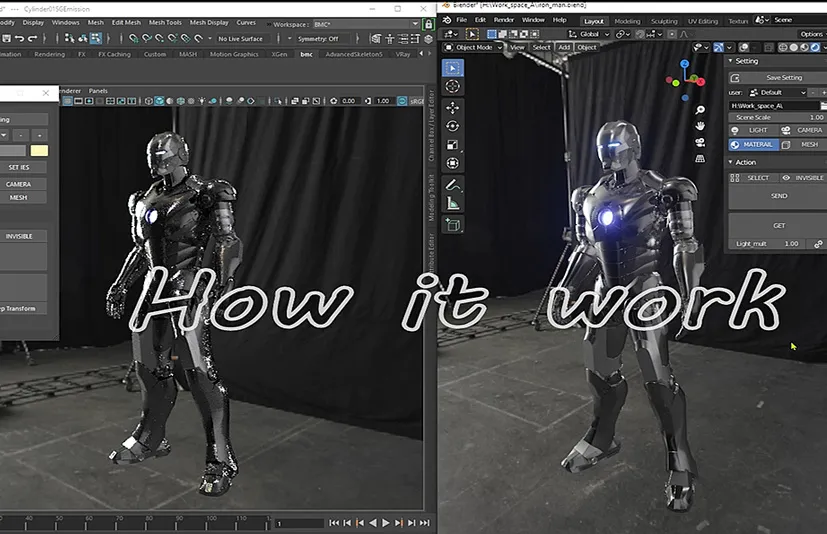
Task: Collapse the Action panel section
Action: (x=731, y=163)
